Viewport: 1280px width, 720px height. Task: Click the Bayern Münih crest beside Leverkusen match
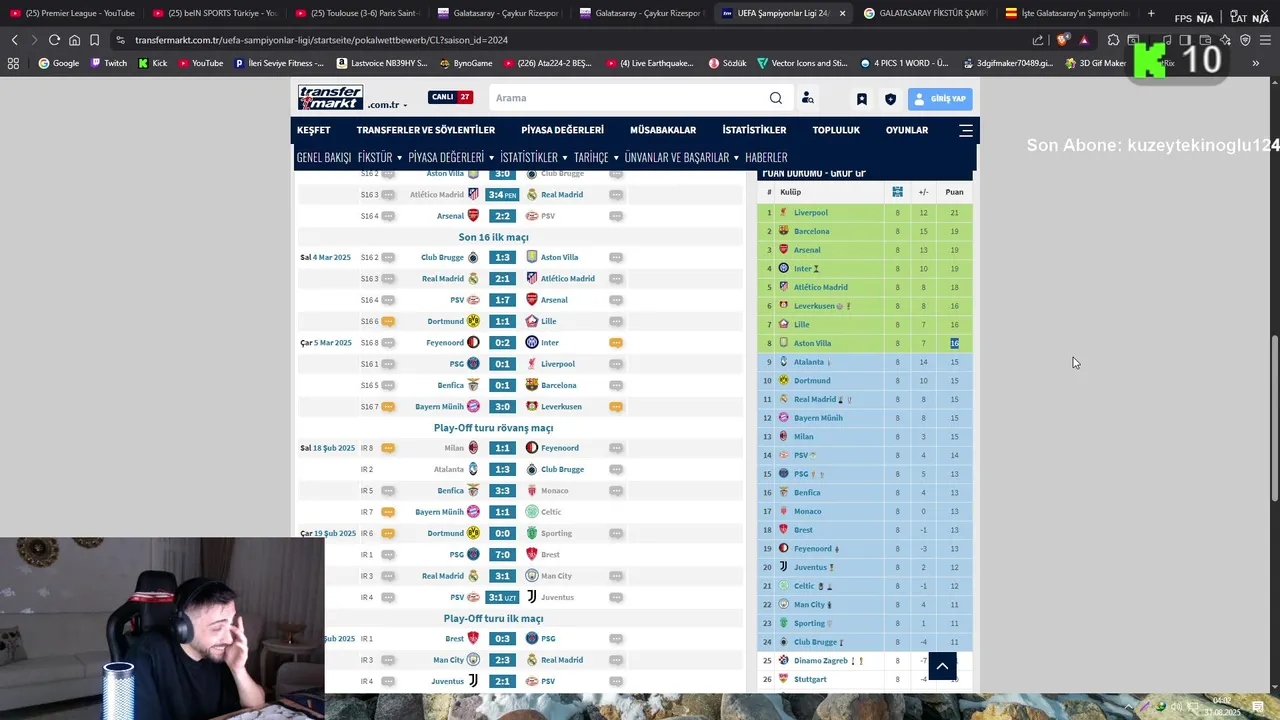(473, 407)
